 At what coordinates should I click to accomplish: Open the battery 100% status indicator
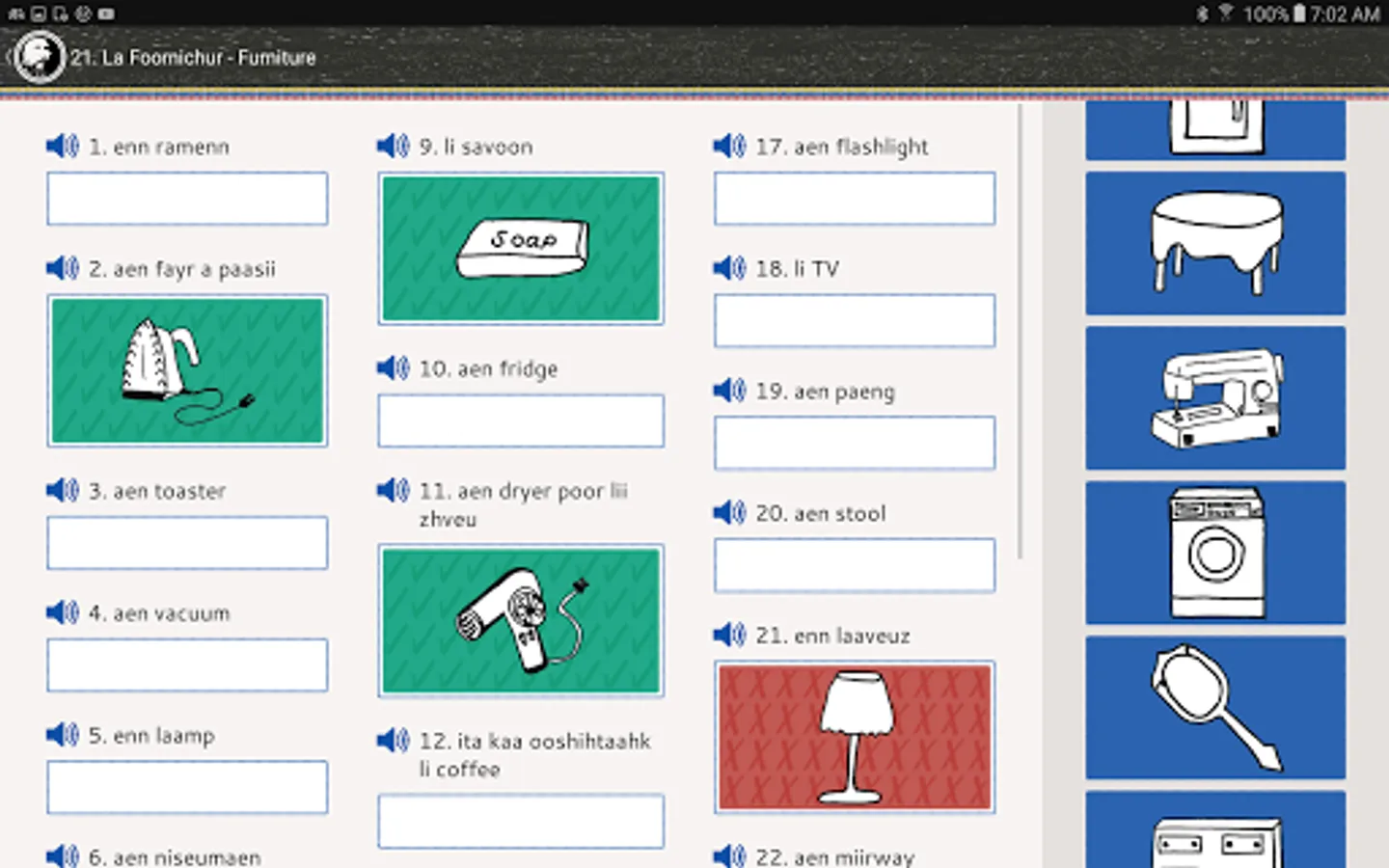click(x=1273, y=14)
